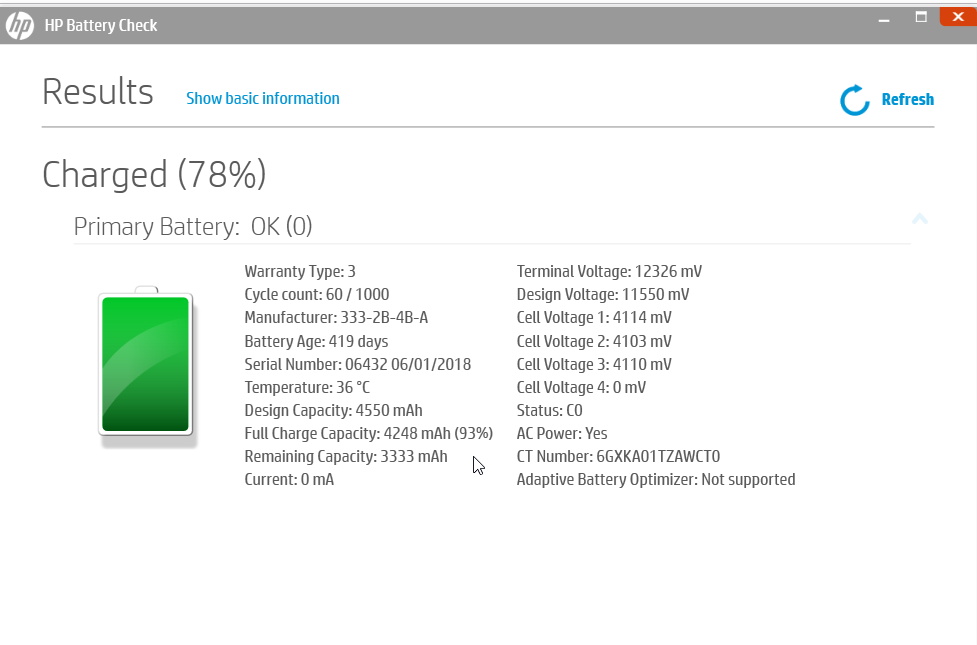Click the Battery Age: 419 days line

[316, 341]
